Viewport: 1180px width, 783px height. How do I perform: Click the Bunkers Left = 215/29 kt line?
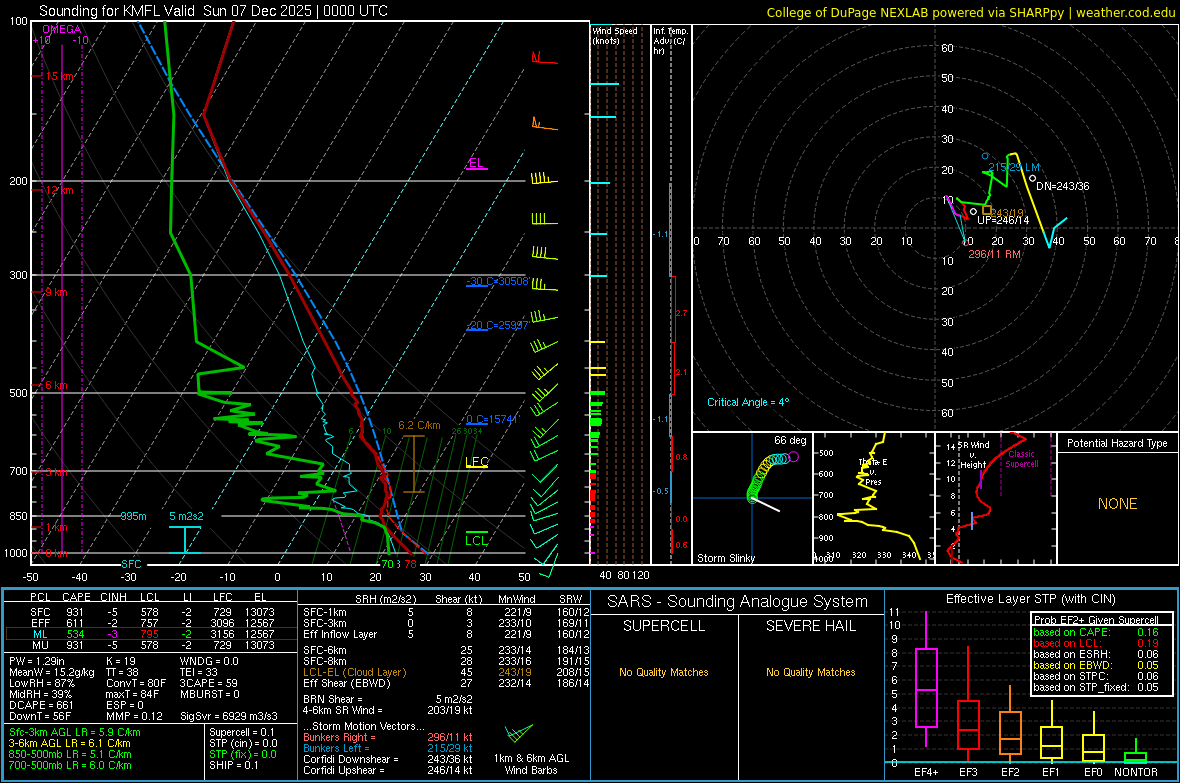pos(388,748)
